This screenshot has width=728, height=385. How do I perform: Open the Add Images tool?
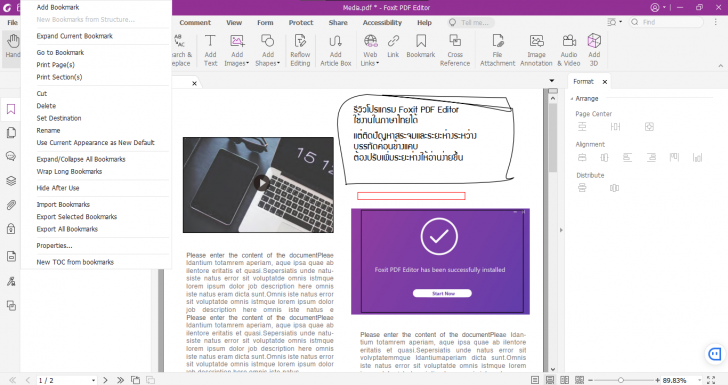pos(237,50)
